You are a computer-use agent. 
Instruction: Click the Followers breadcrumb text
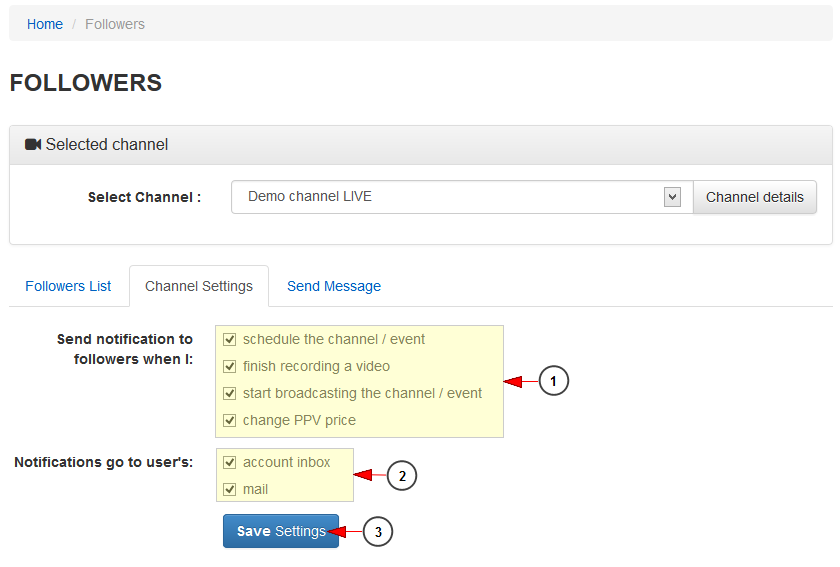pyautogui.click(x=115, y=24)
